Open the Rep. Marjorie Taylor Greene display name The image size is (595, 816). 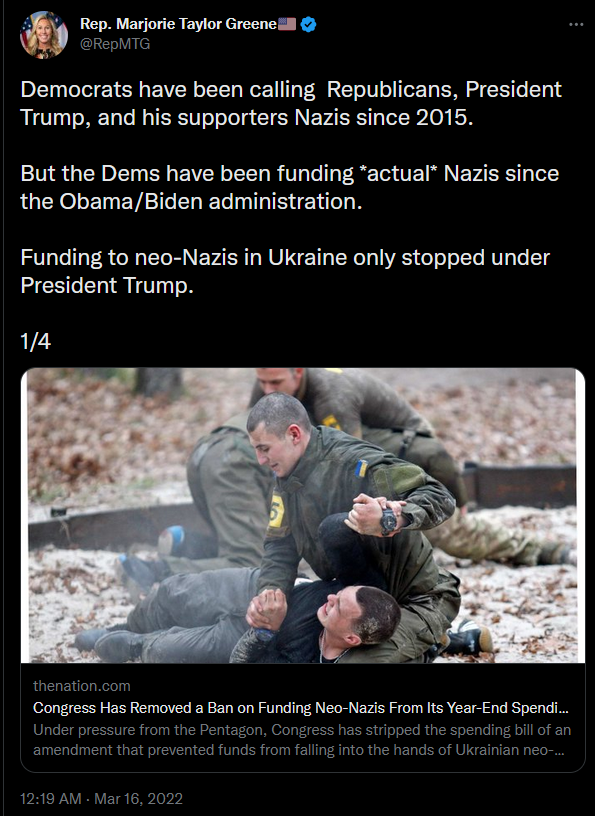[178, 24]
